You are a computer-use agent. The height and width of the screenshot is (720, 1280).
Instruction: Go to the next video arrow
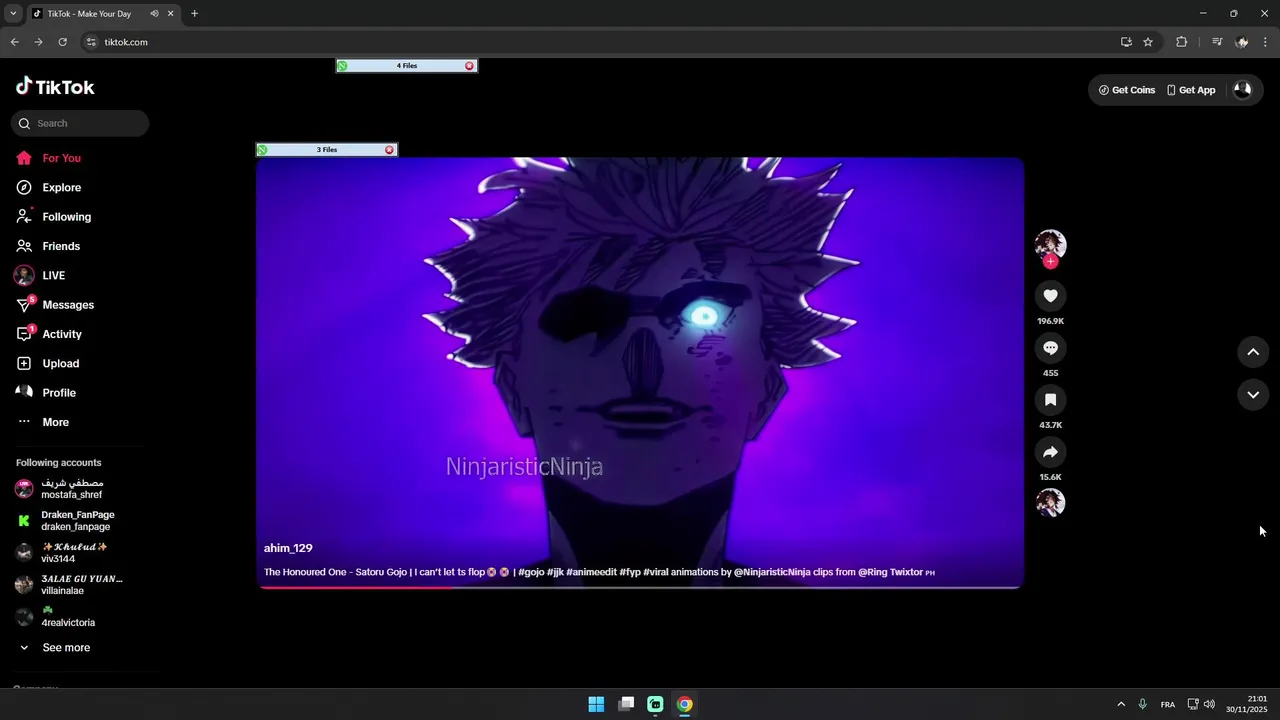point(1253,395)
